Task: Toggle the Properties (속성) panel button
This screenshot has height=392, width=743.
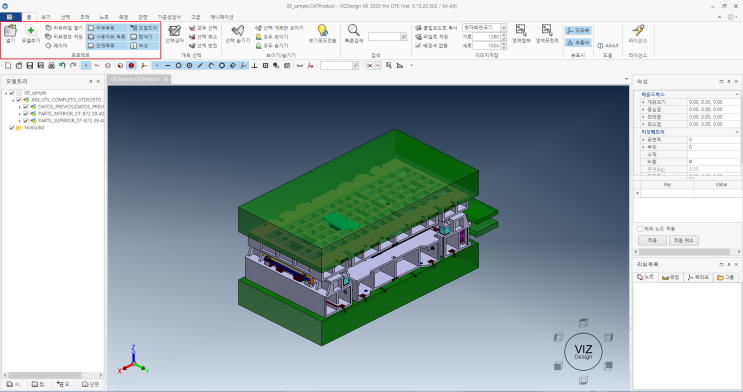Action: click(144, 46)
